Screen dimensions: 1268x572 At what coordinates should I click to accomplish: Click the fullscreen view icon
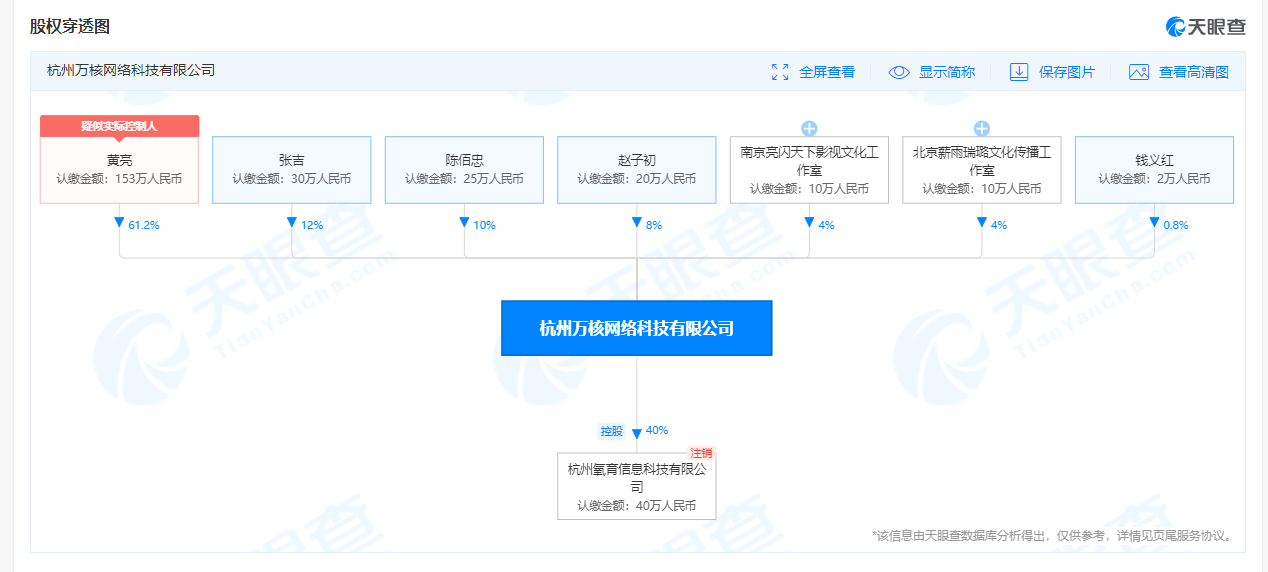pos(780,72)
